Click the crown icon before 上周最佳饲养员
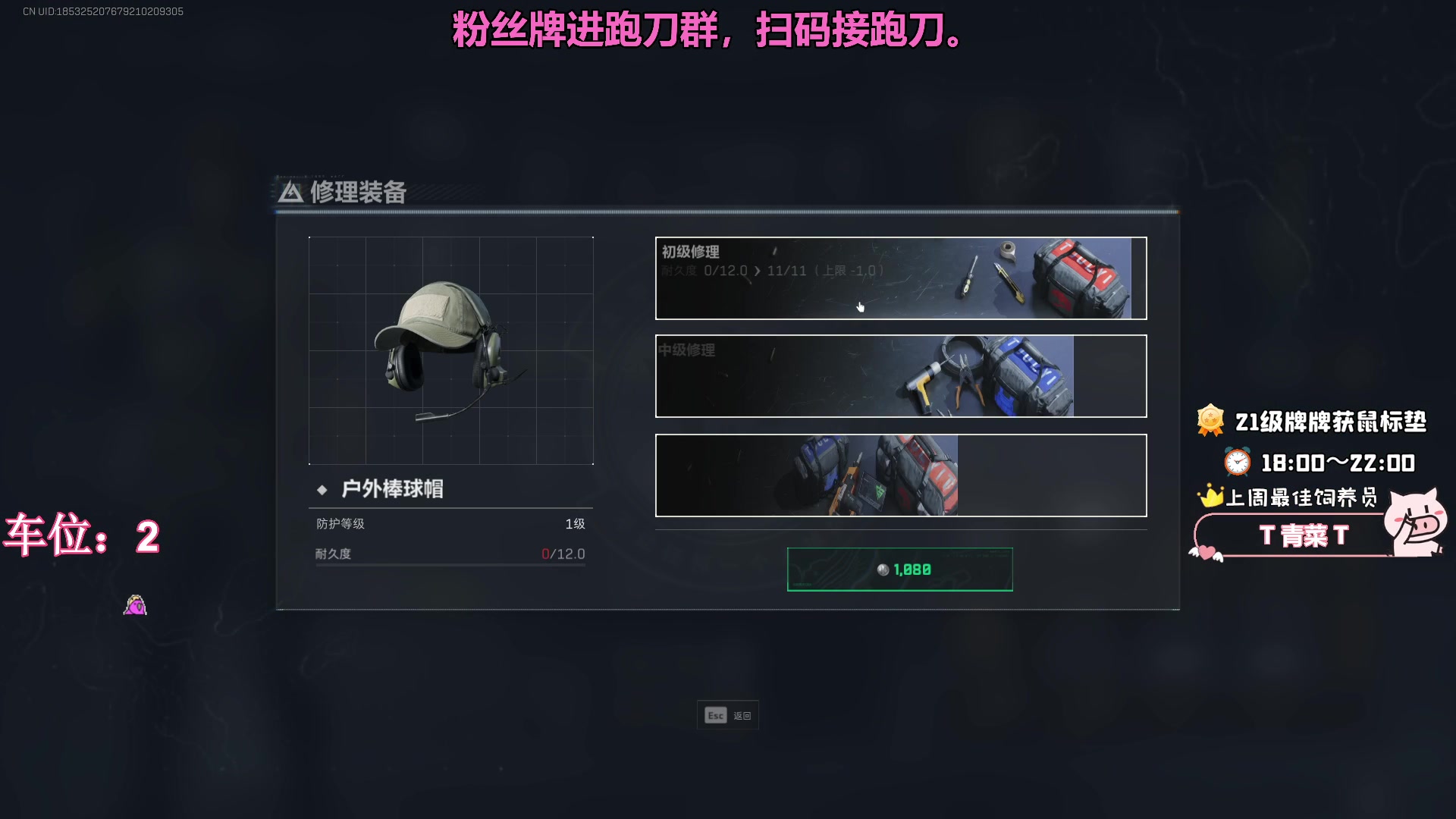1456x819 pixels. [x=1211, y=496]
